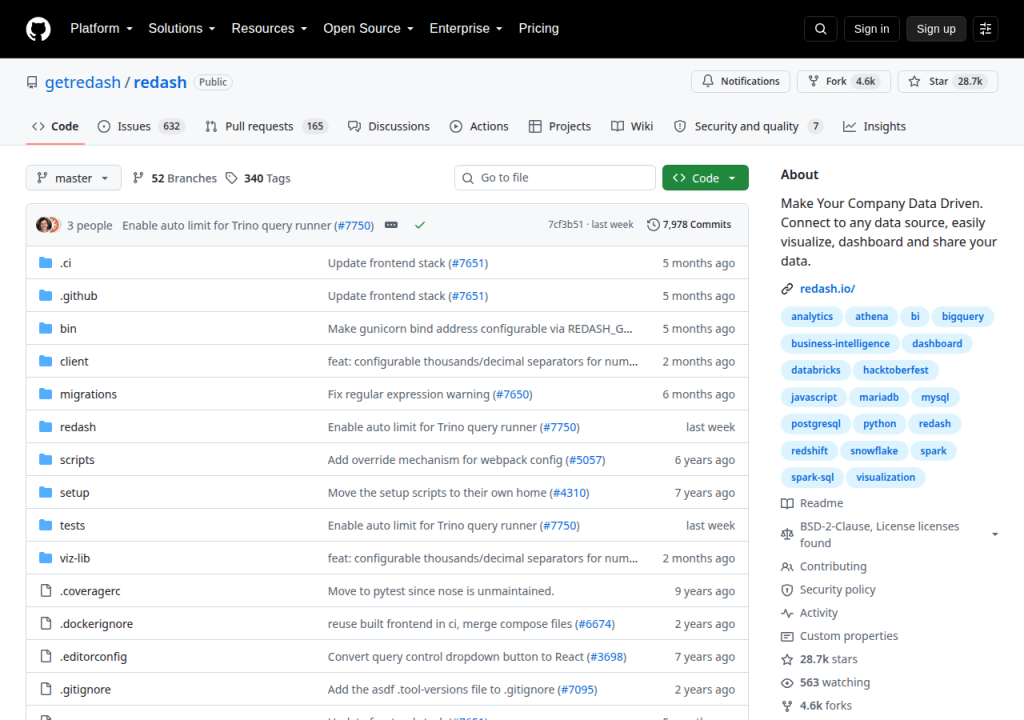Expand the Platform menu
This screenshot has height=720, width=1024.
(101, 29)
